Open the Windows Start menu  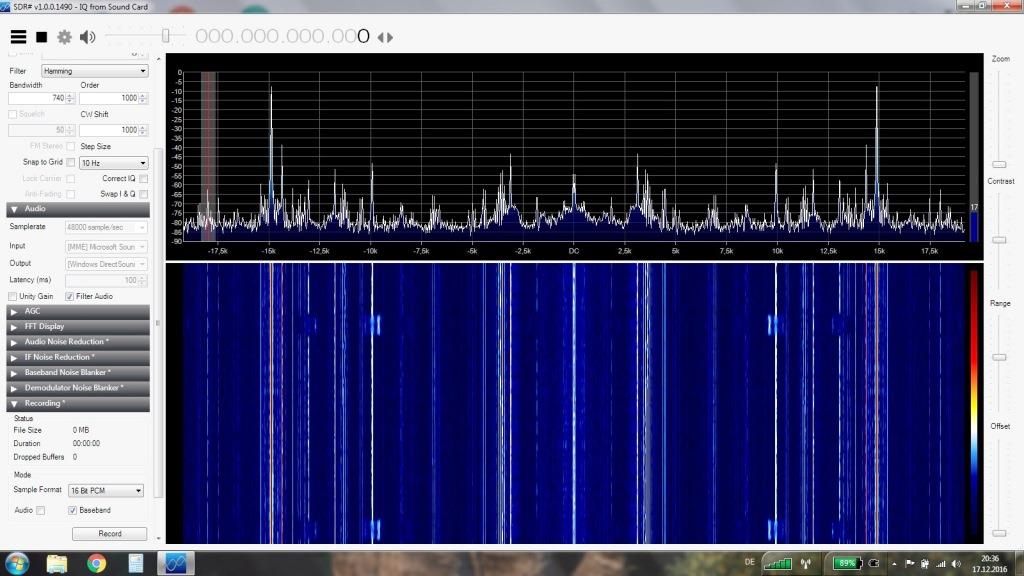tap(18, 563)
